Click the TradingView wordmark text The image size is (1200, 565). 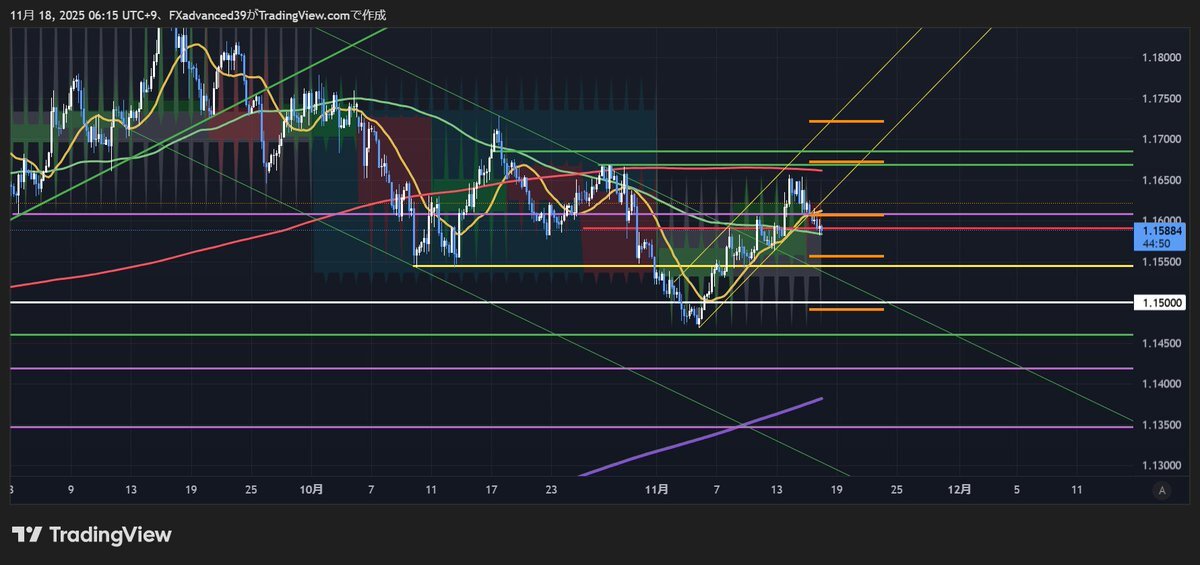click(110, 535)
